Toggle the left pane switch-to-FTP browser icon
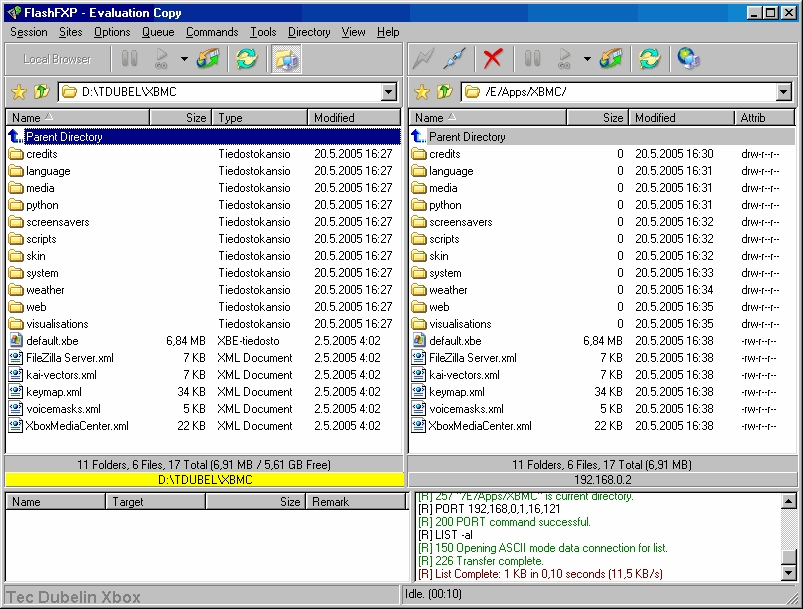The width and height of the screenshot is (803, 609). (x=286, y=59)
